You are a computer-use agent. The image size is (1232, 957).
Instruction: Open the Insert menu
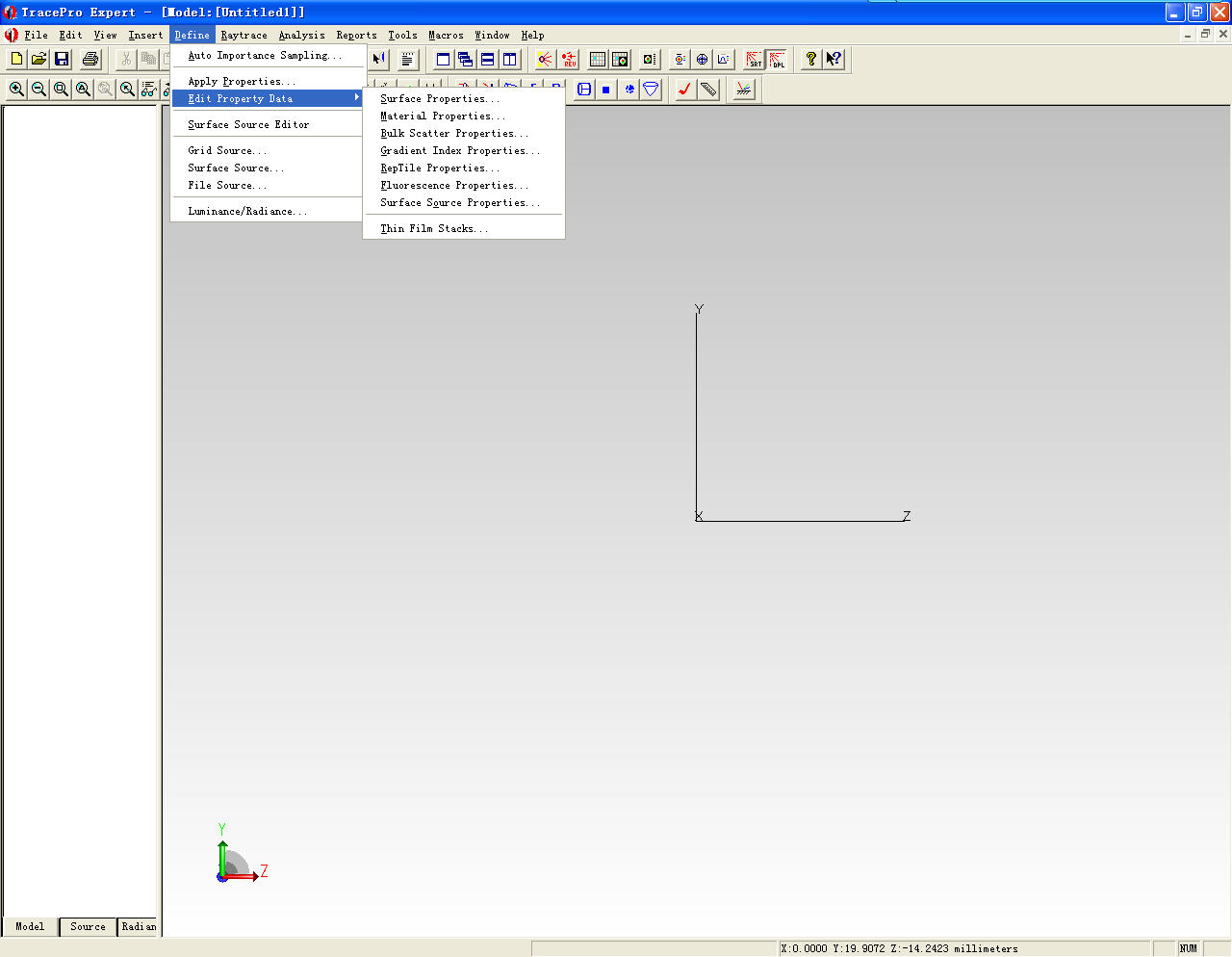click(x=145, y=35)
